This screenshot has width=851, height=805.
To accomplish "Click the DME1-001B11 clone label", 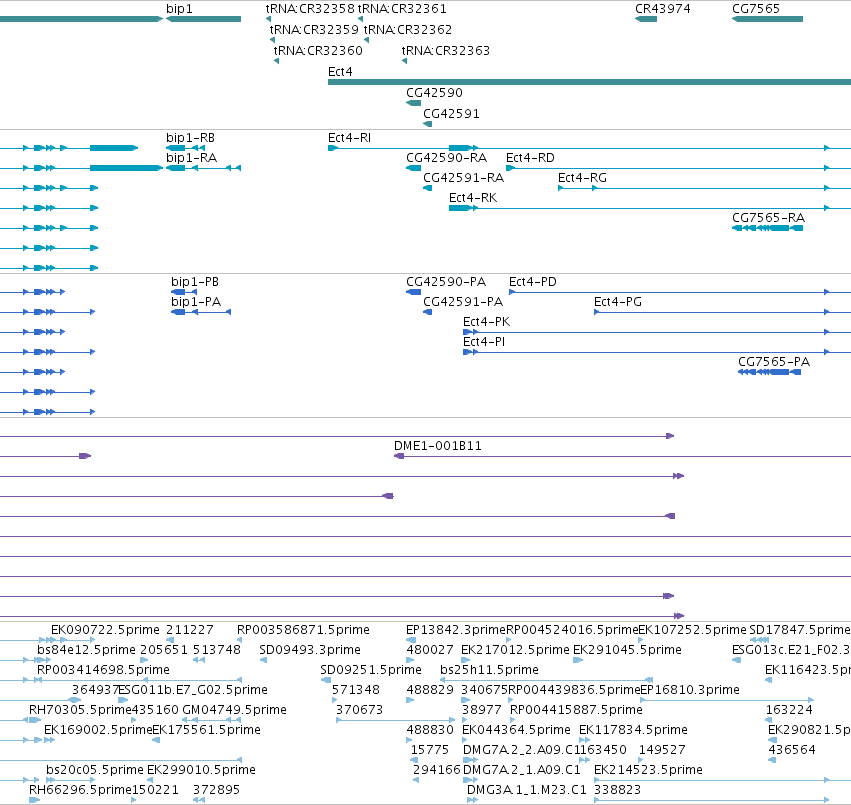I will tap(438, 446).
